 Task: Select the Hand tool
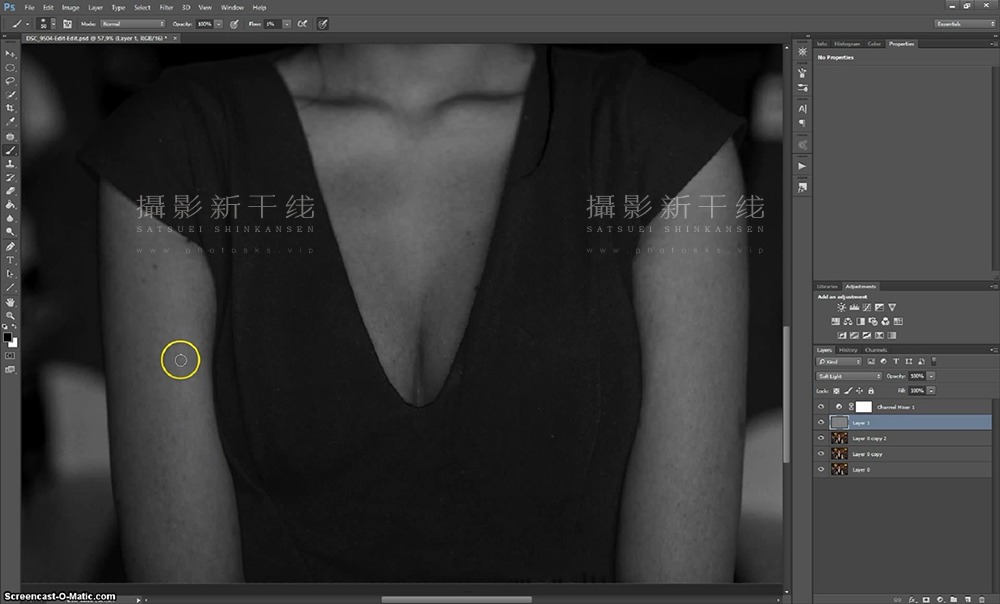point(10,302)
